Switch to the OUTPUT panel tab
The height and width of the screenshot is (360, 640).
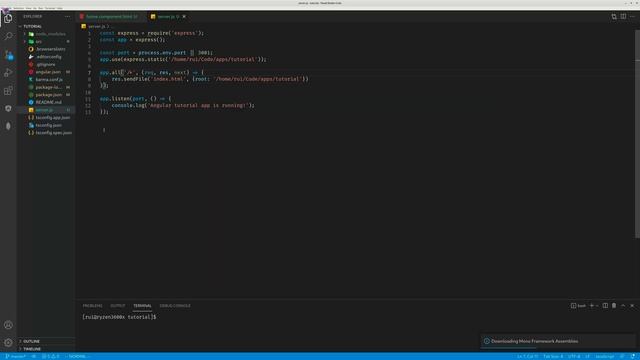(118, 306)
